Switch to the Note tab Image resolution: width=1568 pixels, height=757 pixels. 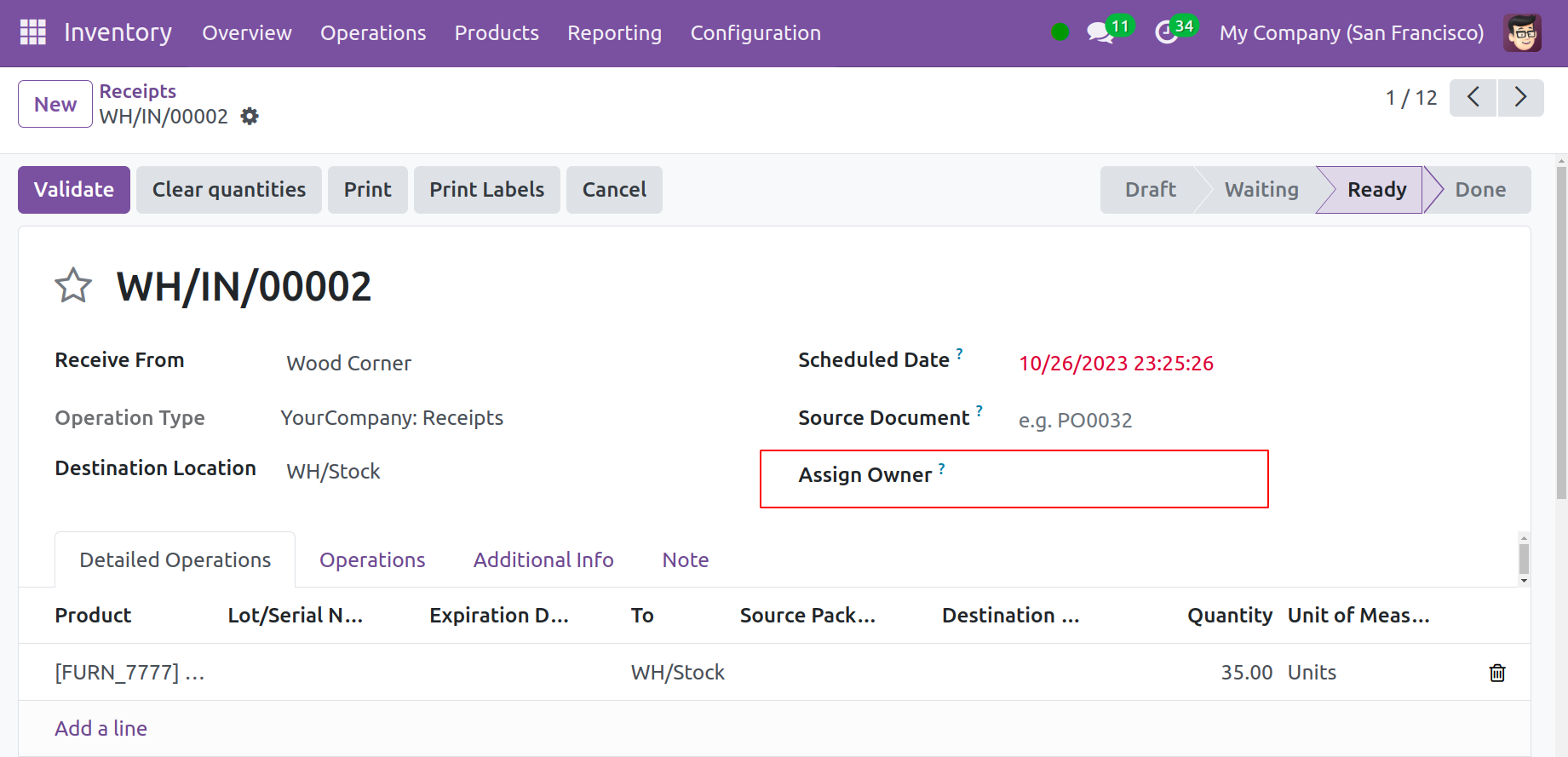685,559
